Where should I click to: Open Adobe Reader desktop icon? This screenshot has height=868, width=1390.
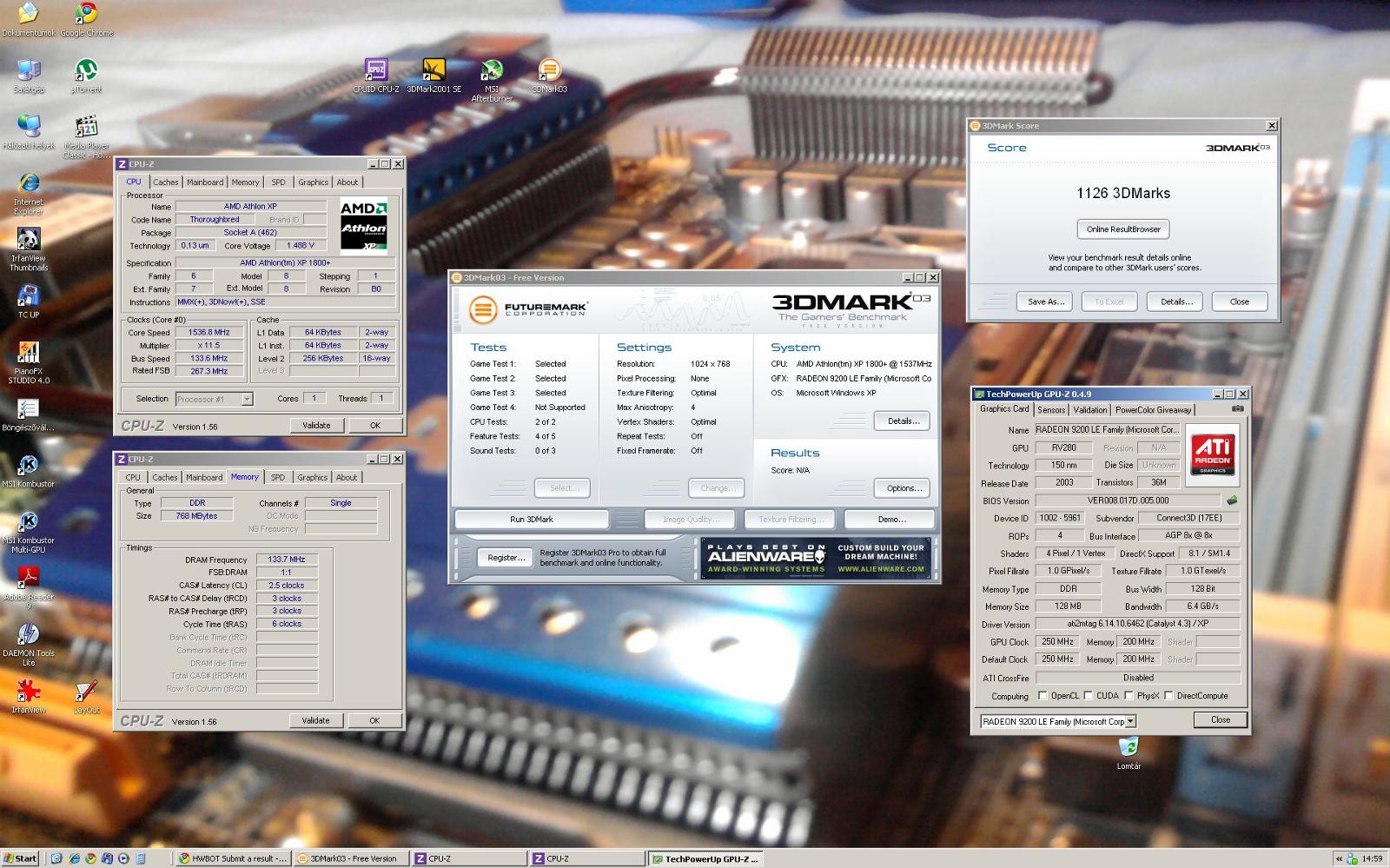click(28, 588)
